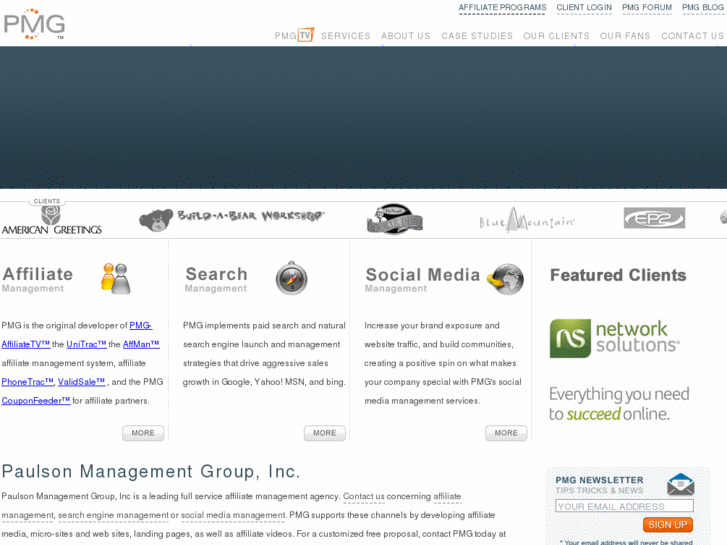Viewport: 727px width, 545px height.
Task: Follow the ValidSale link
Action: click(x=81, y=382)
